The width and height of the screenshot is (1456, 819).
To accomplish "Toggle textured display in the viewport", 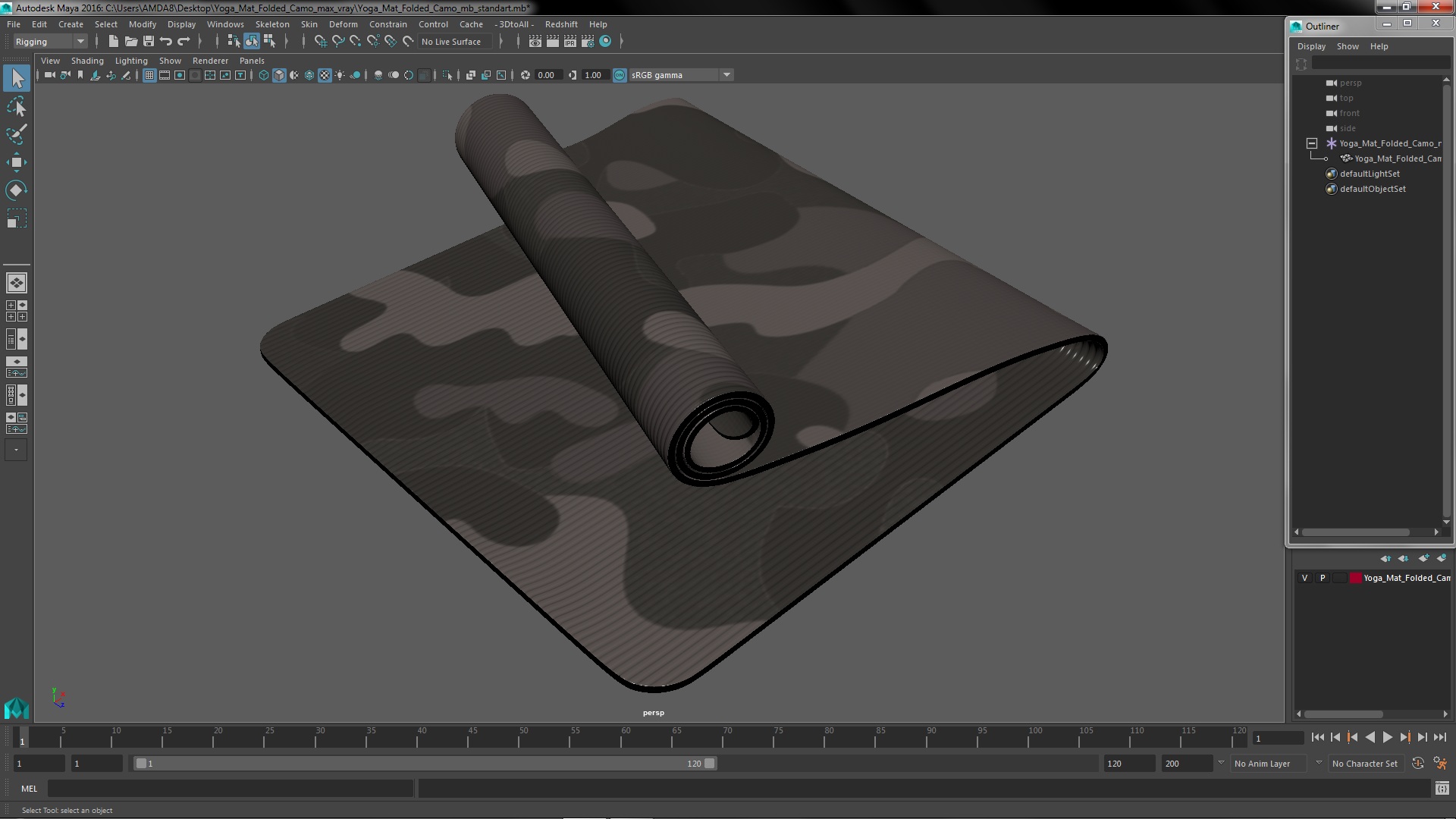I will (325, 75).
